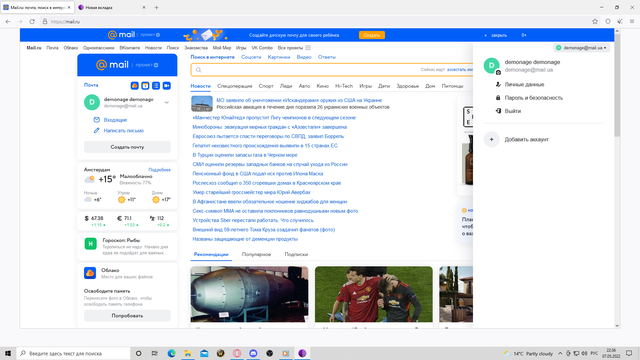Bookmark this page with the star icon
The height and width of the screenshot is (360, 640).
point(595,22)
